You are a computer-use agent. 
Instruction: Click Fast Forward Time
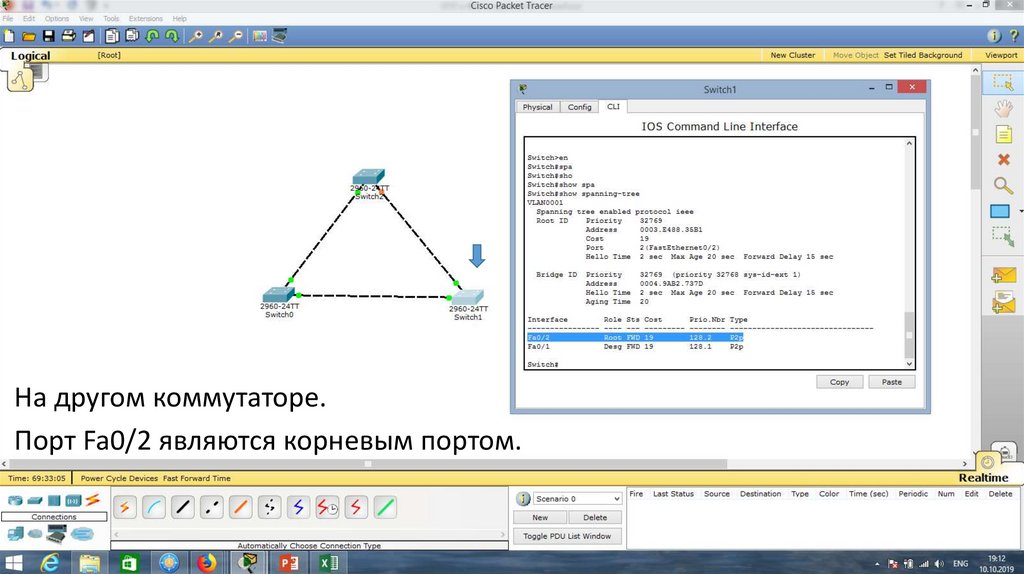(197, 479)
